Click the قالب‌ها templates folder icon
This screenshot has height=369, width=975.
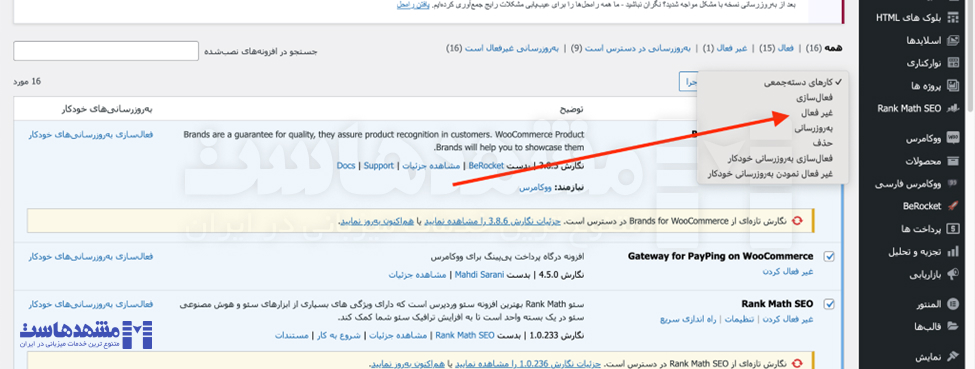coord(952,327)
